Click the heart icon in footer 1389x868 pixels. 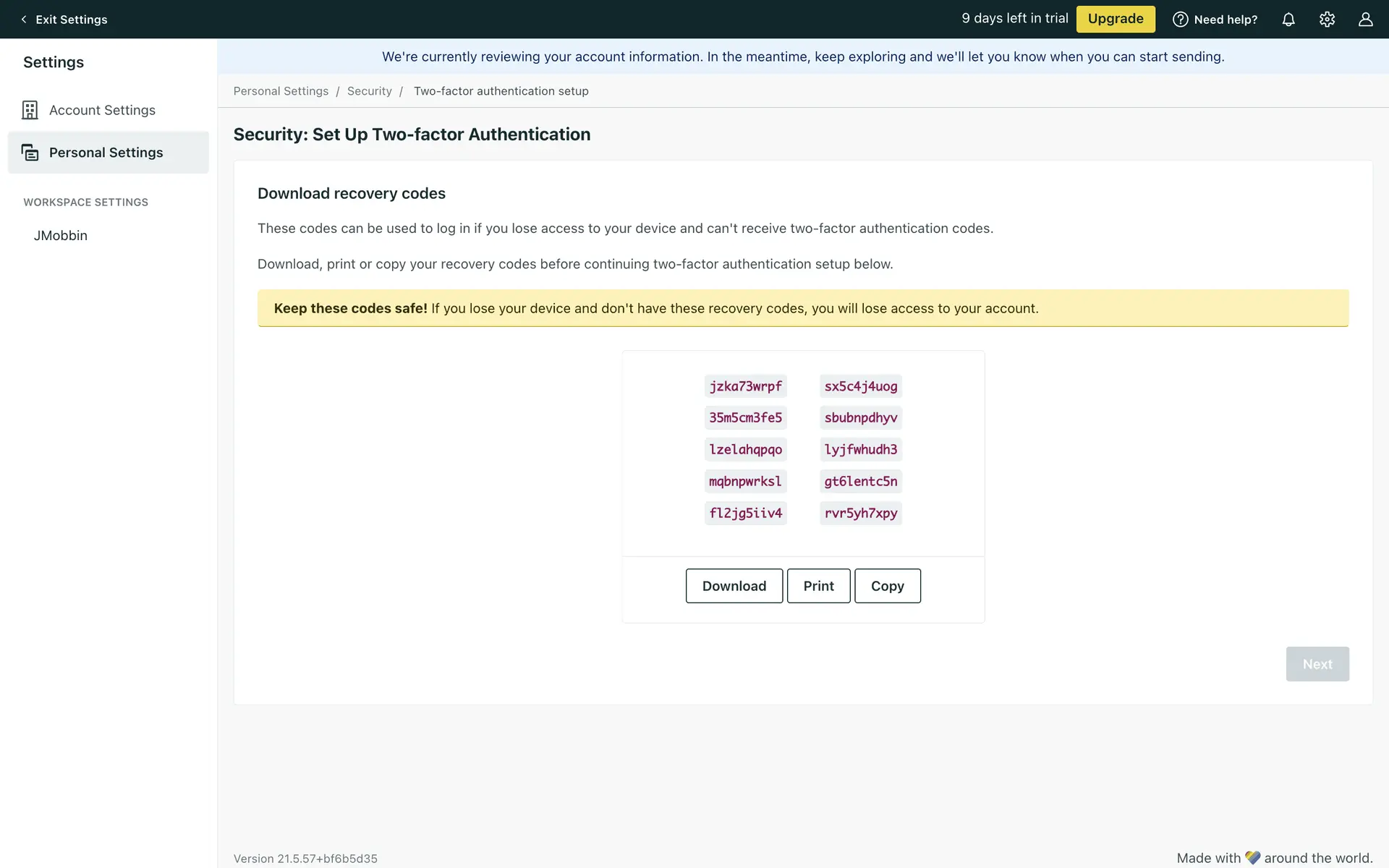[x=1252, y=858]
